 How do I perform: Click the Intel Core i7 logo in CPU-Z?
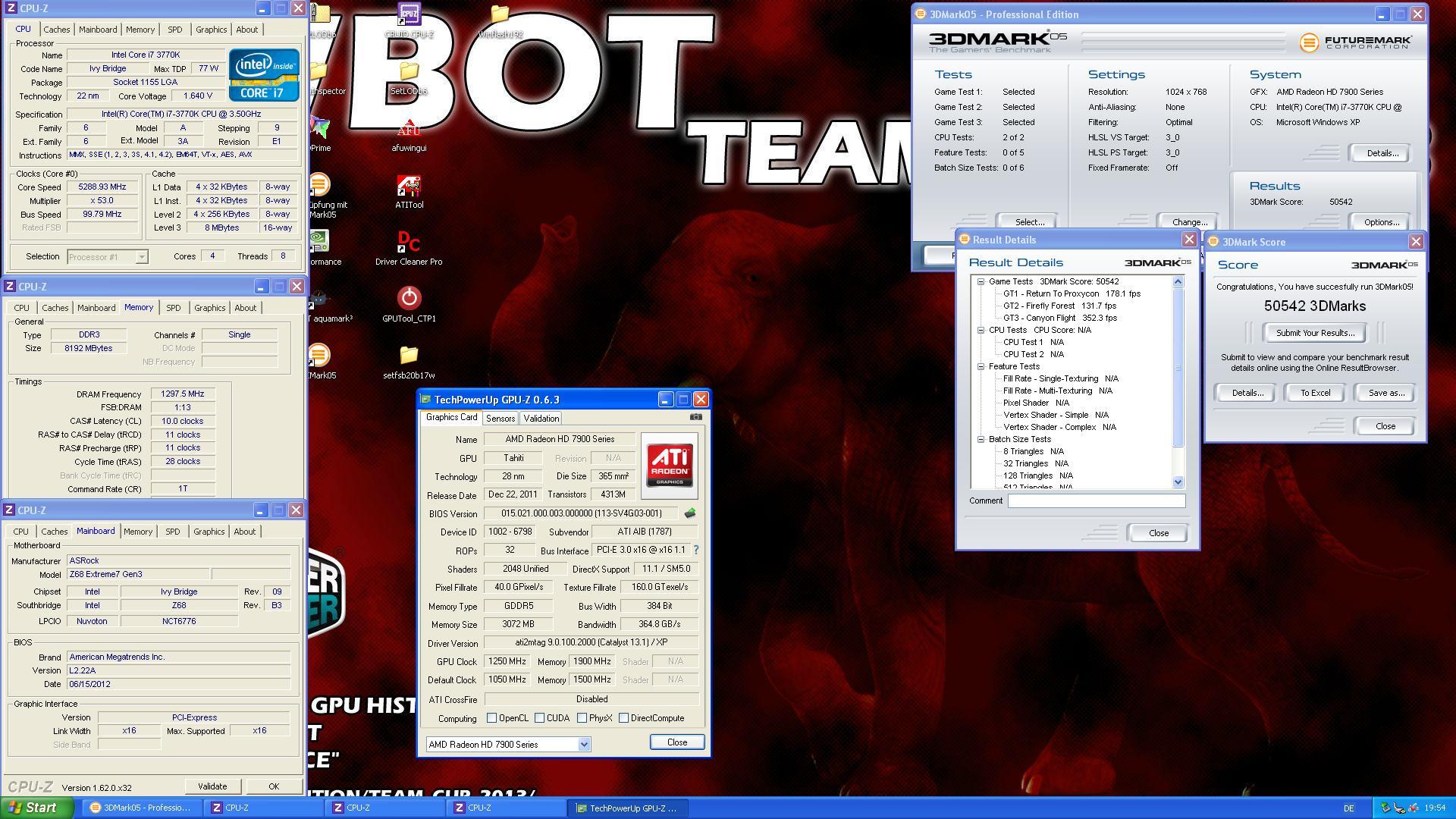pyautogui.click(x=264, y=74)
